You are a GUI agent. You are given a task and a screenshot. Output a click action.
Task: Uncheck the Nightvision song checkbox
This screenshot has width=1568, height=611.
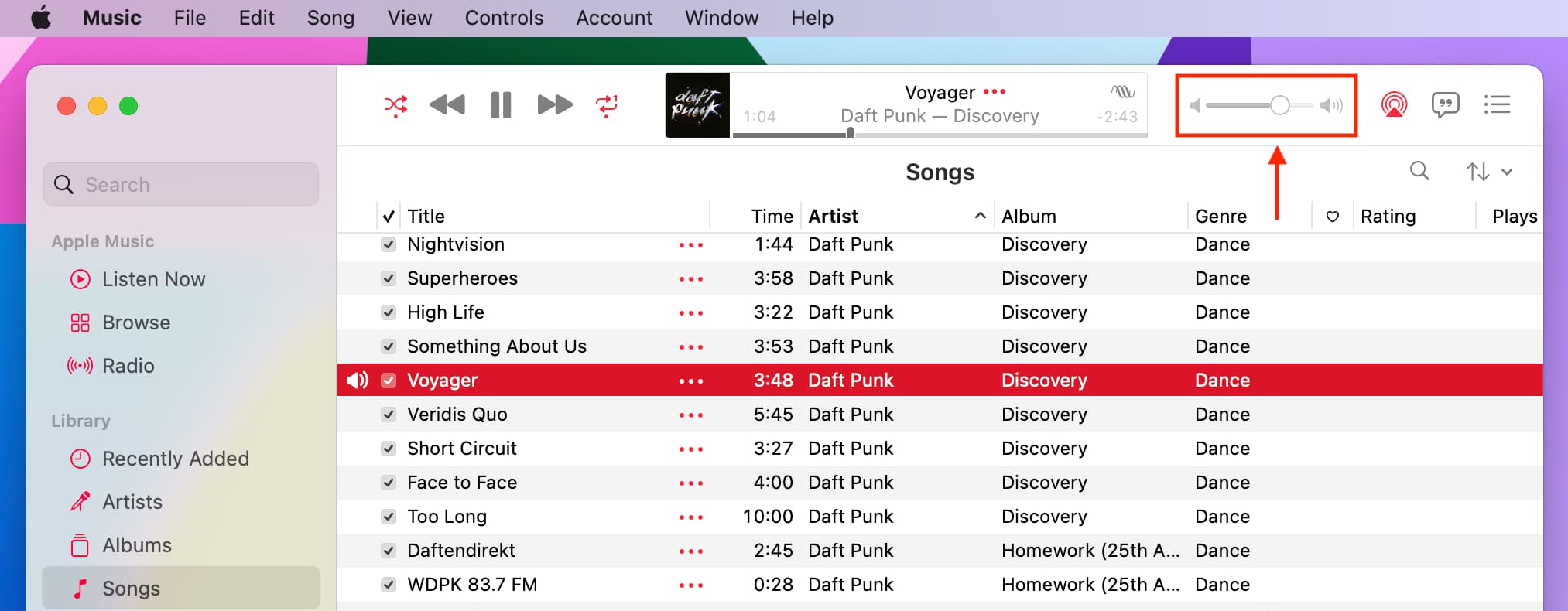coord(389,244)
